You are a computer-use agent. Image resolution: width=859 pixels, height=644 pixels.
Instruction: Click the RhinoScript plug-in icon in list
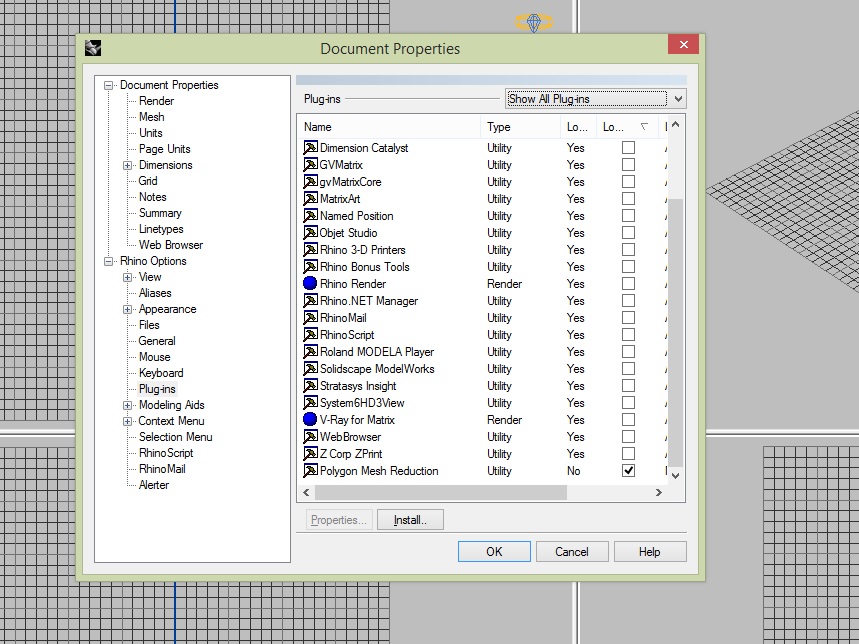(311, 335)
